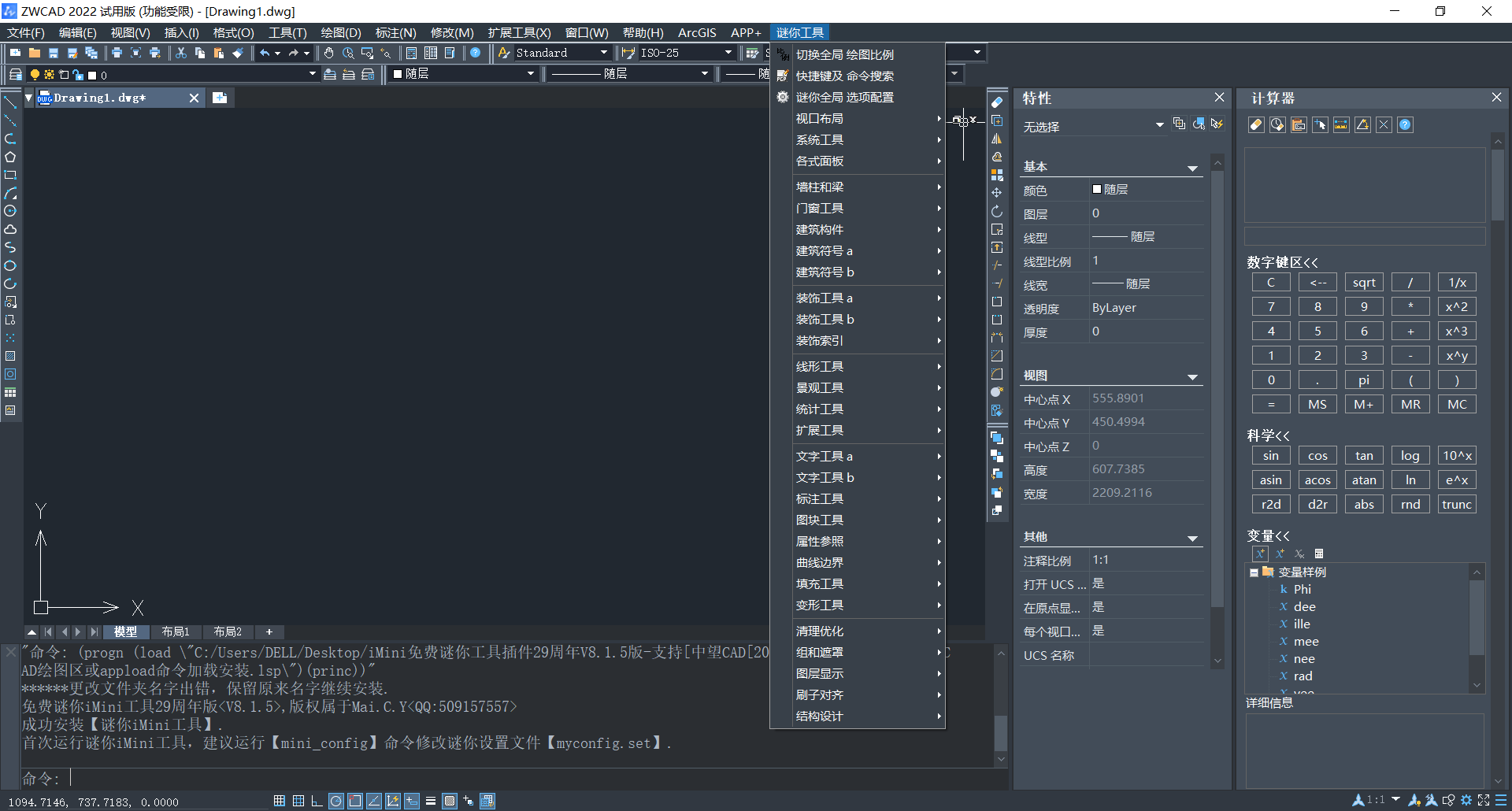Click the Print icon in standard toolbar
The height and width of the screenshot is (811, 1512).
tap(117, 53)
